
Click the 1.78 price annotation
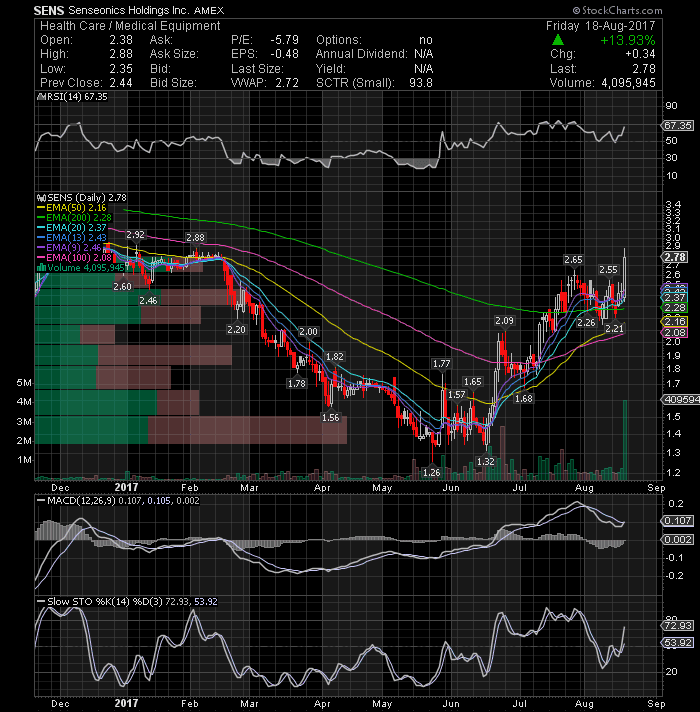click(296, 383)
